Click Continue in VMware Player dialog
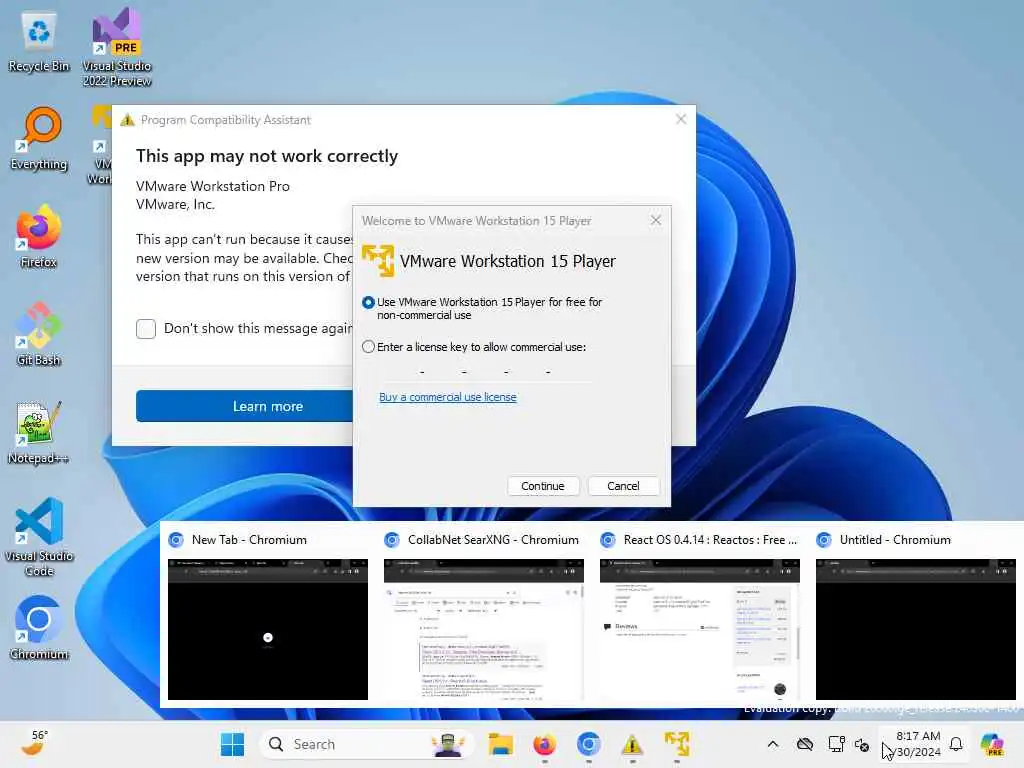The width and height of the screenshot is (1024, 768). coord(543,486)
